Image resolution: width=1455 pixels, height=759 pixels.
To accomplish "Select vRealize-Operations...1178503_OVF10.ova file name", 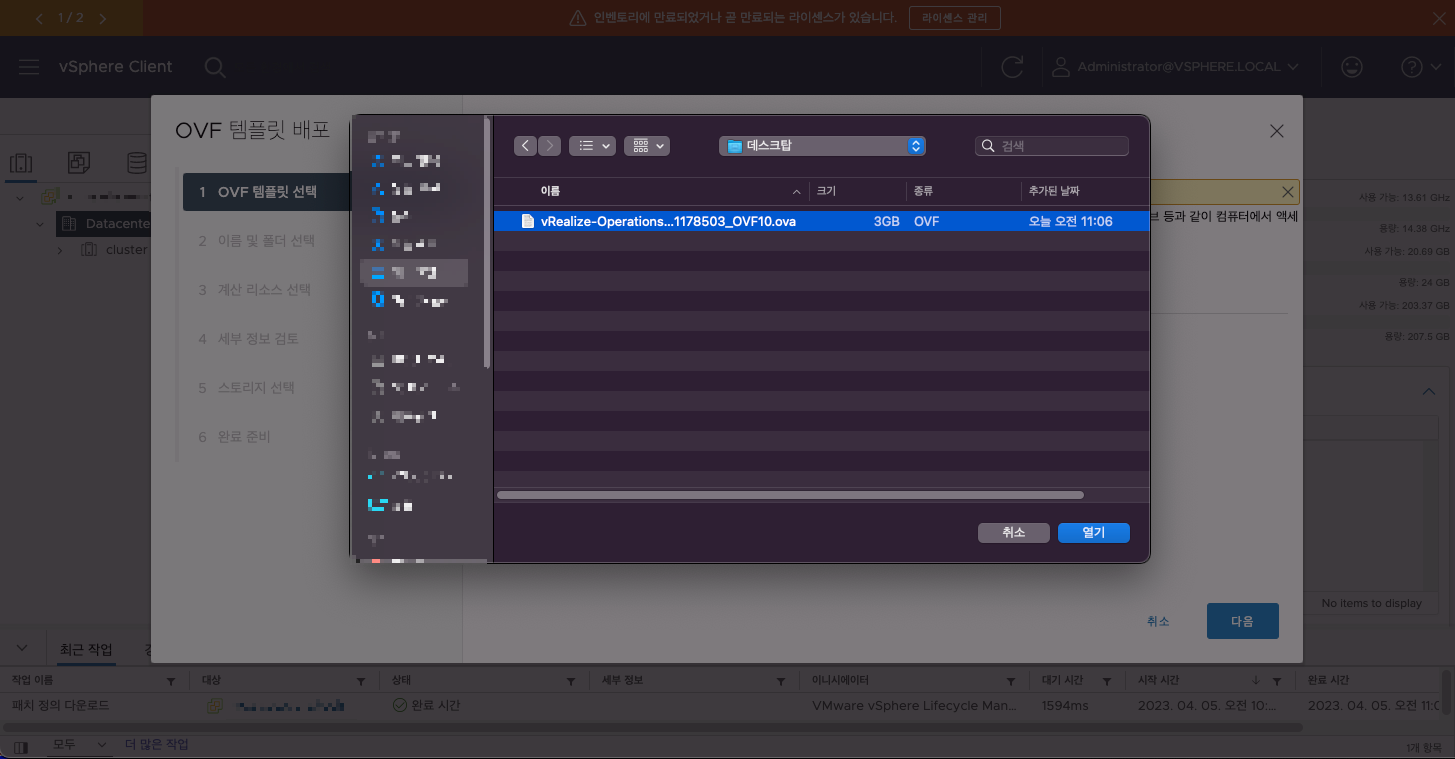I will 668,222.
